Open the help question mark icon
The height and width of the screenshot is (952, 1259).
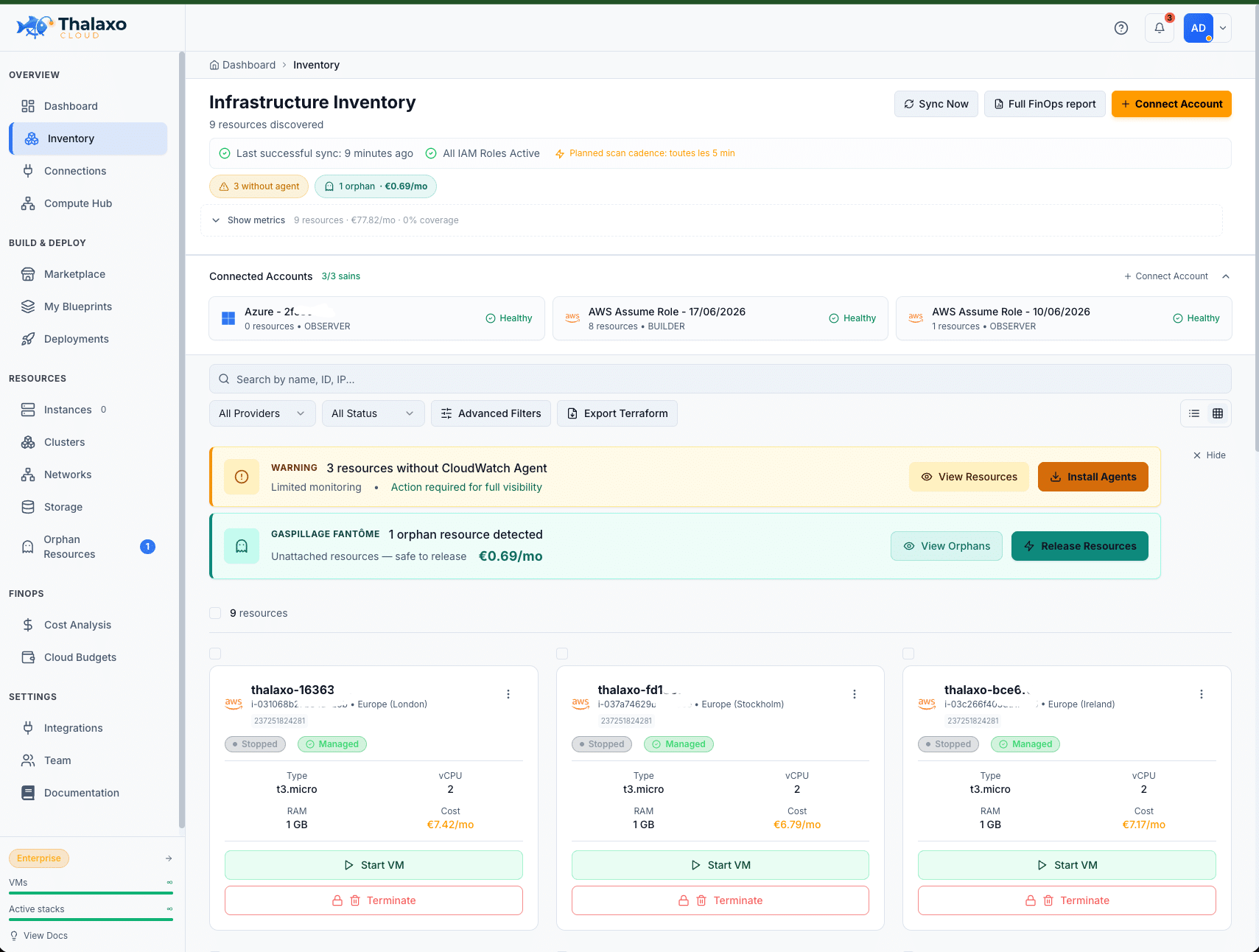1121,28
